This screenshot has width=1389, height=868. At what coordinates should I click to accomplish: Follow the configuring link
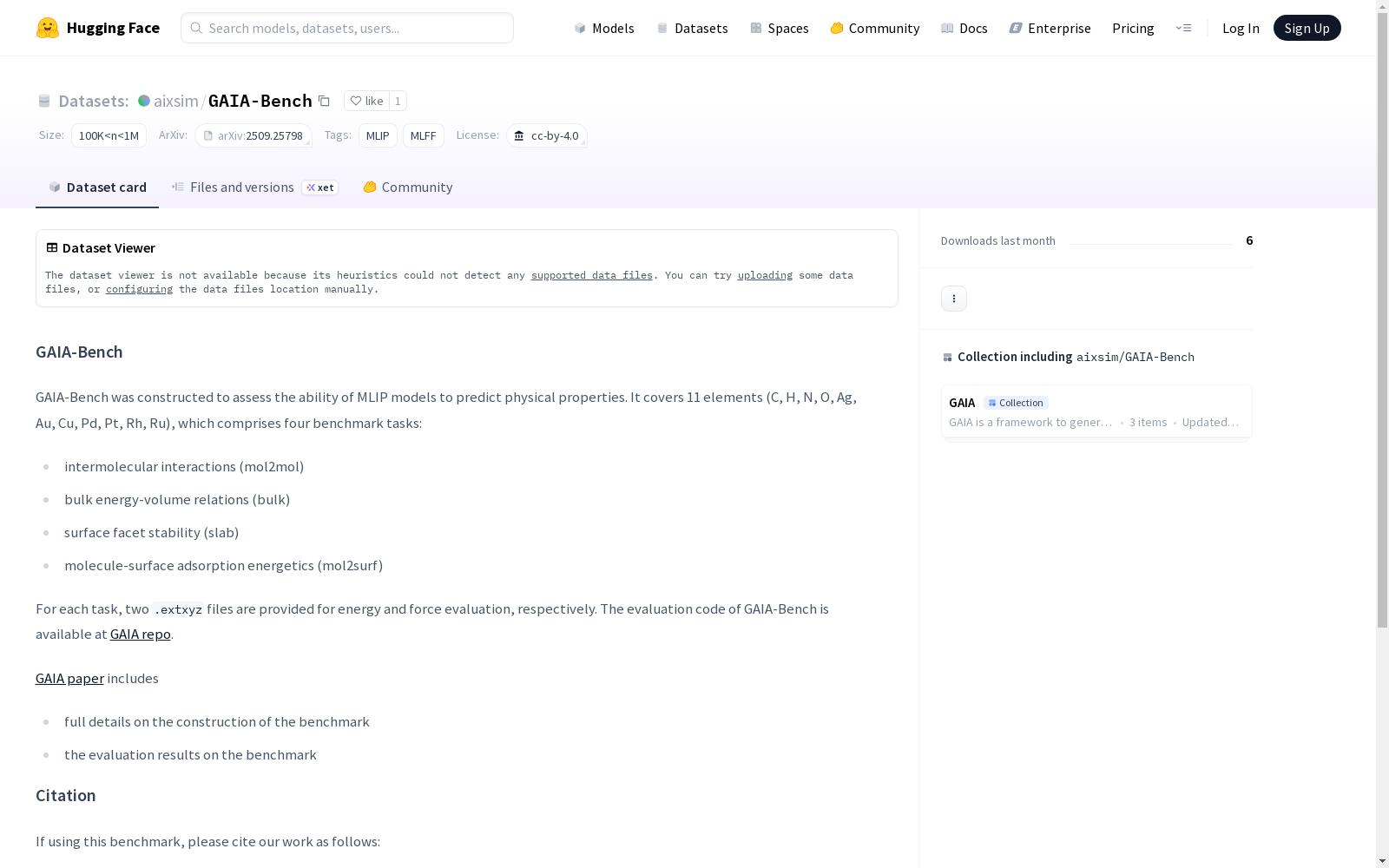coord(139,289)
